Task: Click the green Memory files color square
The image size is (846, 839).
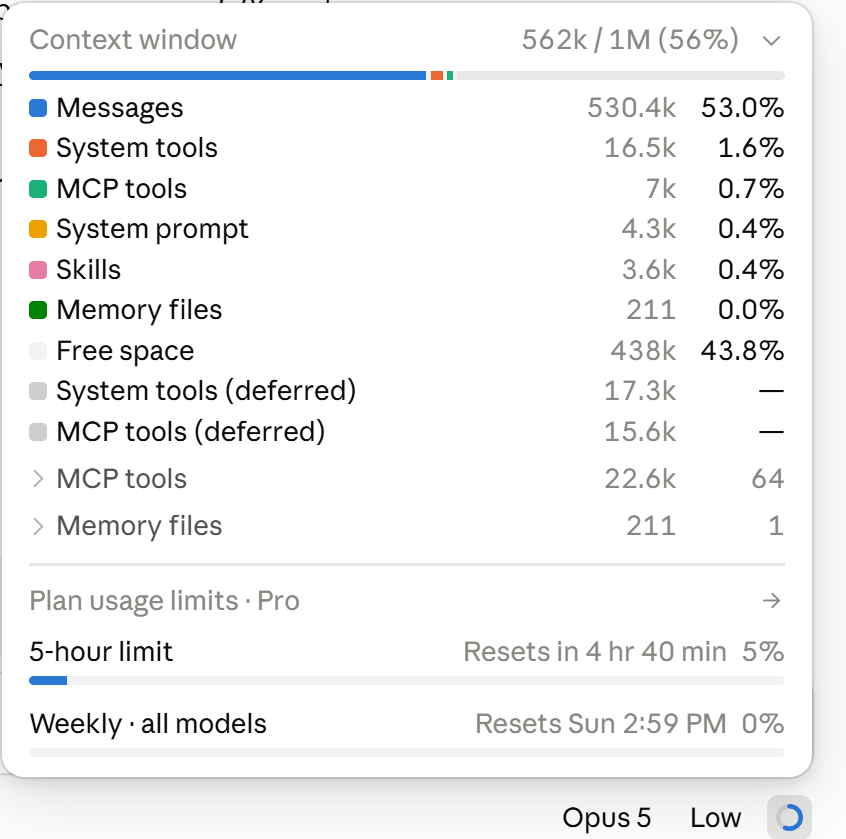Action: click(x=38, y=310)
